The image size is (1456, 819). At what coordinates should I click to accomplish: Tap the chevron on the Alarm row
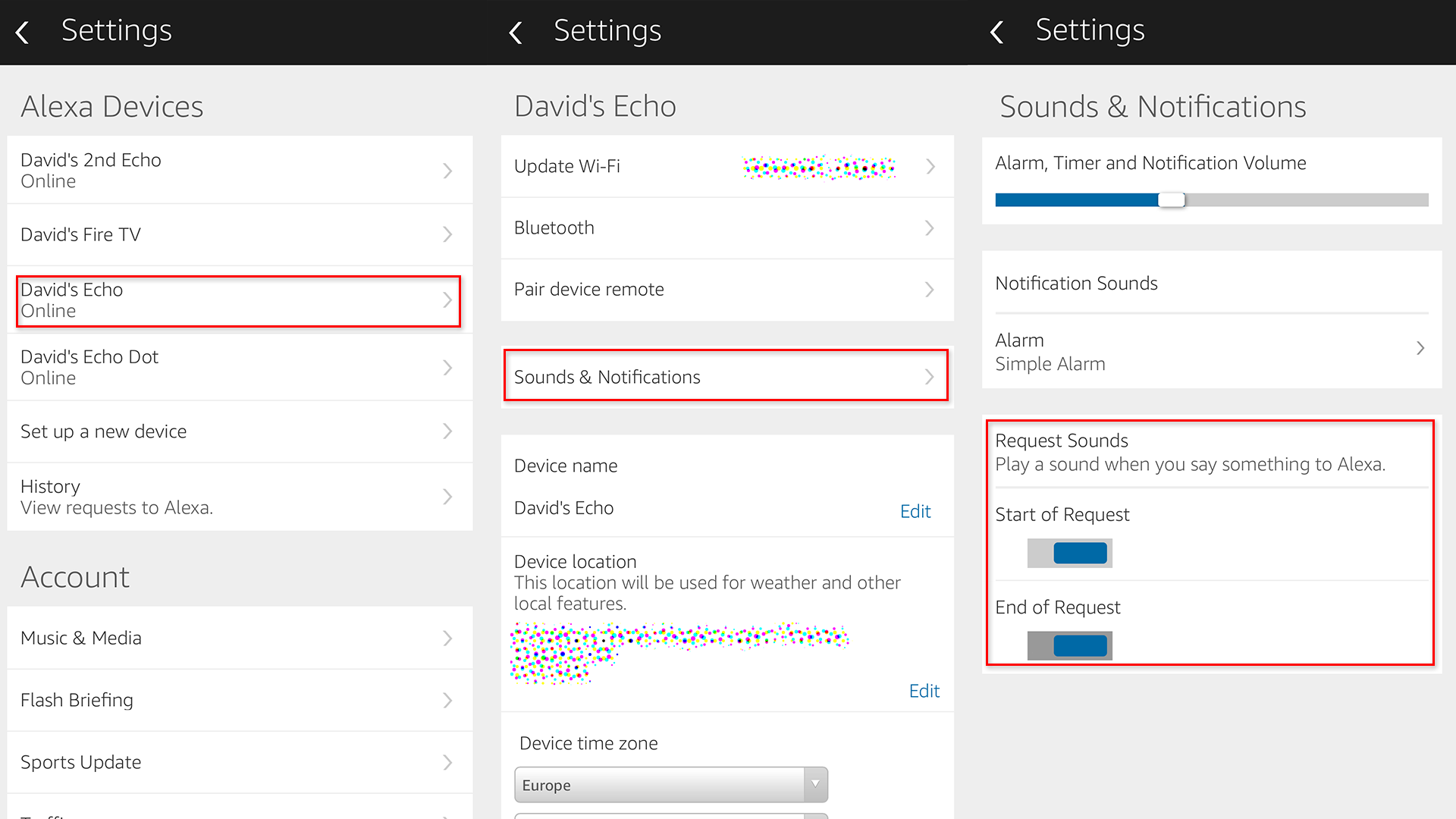pos(1420,348)
